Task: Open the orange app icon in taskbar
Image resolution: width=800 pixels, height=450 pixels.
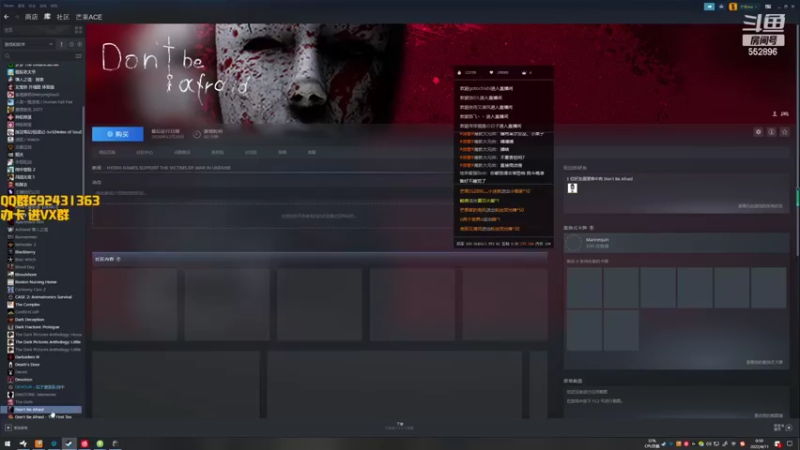Action: click(x=38, y=444)
